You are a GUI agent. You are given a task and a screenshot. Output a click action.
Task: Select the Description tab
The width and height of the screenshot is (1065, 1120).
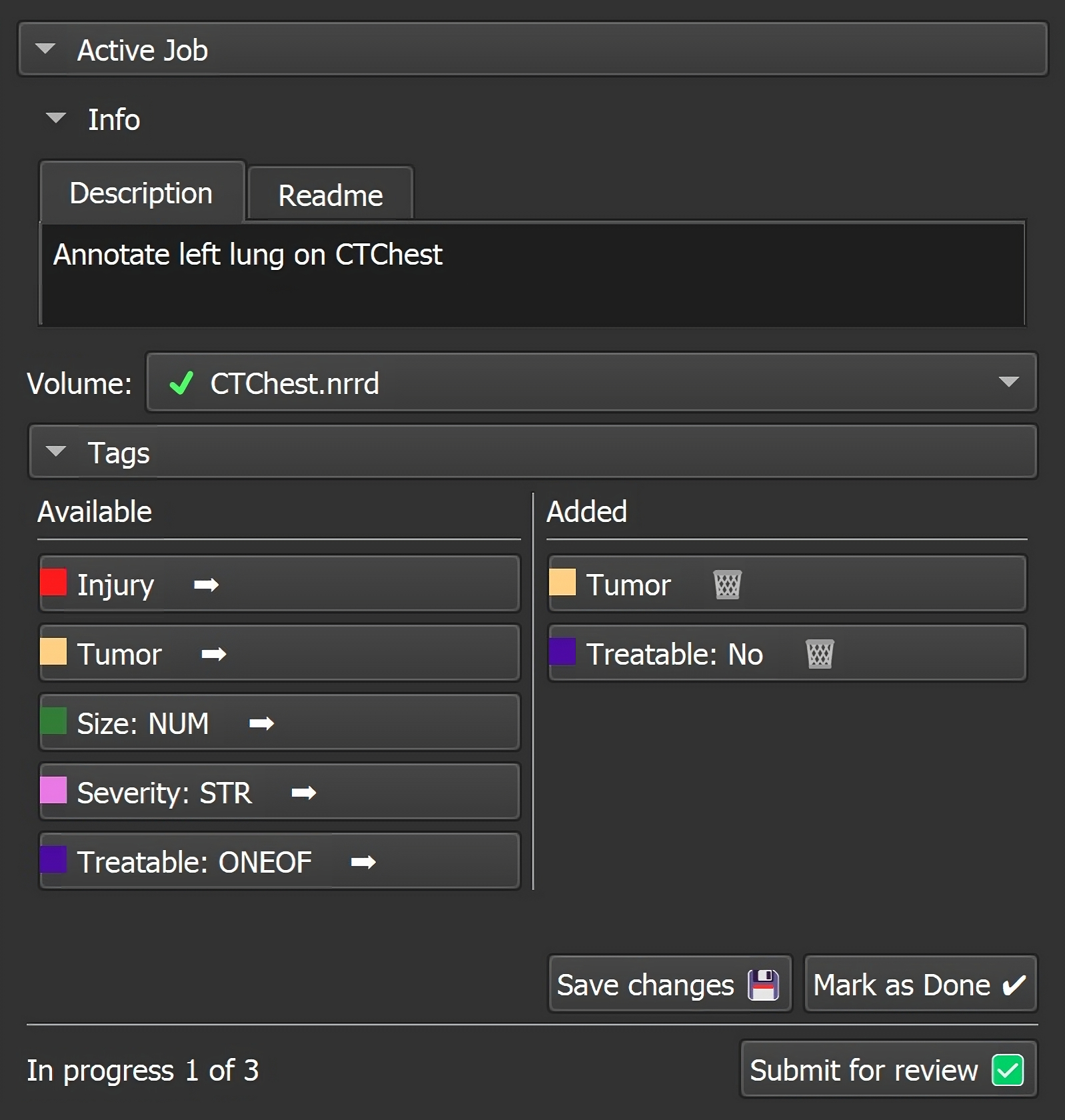141,193
